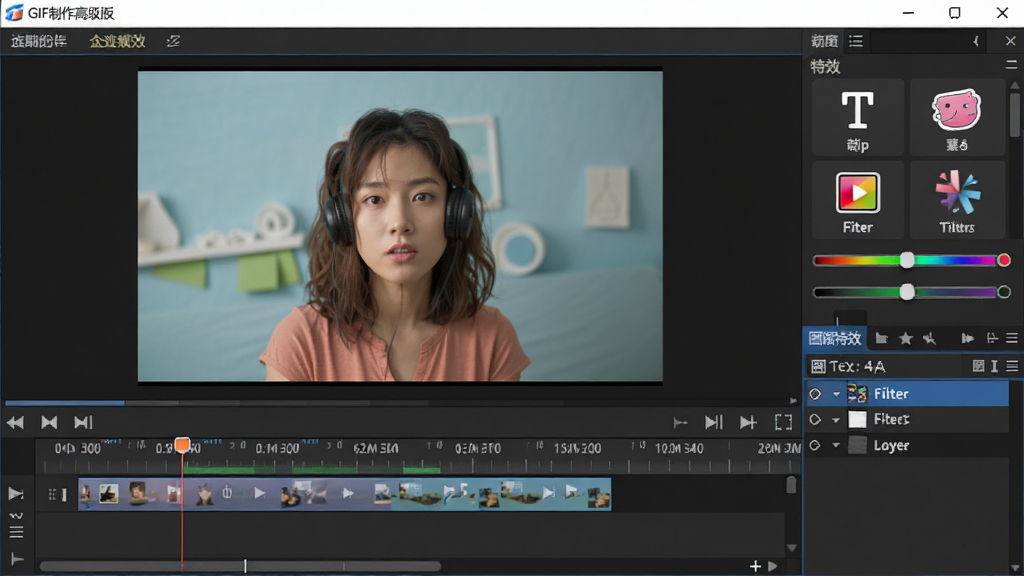
Task: Open the lines menu in the Tex: 4A row
Action: [1012, 366]
